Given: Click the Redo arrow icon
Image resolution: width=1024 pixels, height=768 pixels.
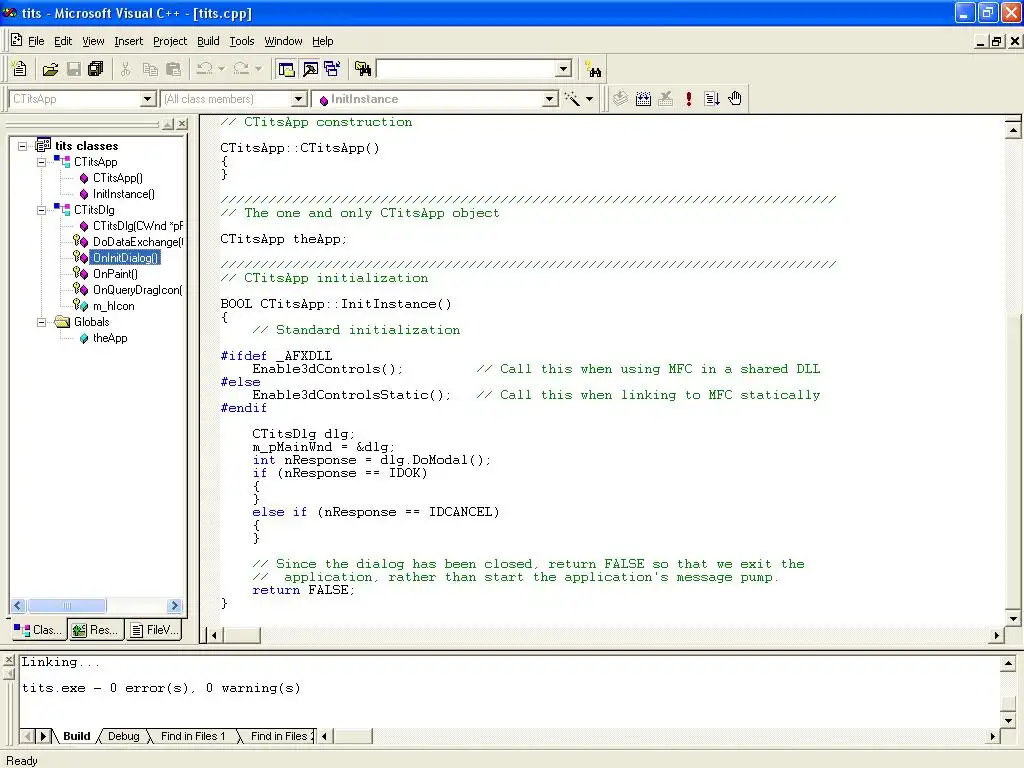Looking at the screenshot, I should [x=242, y=69].
